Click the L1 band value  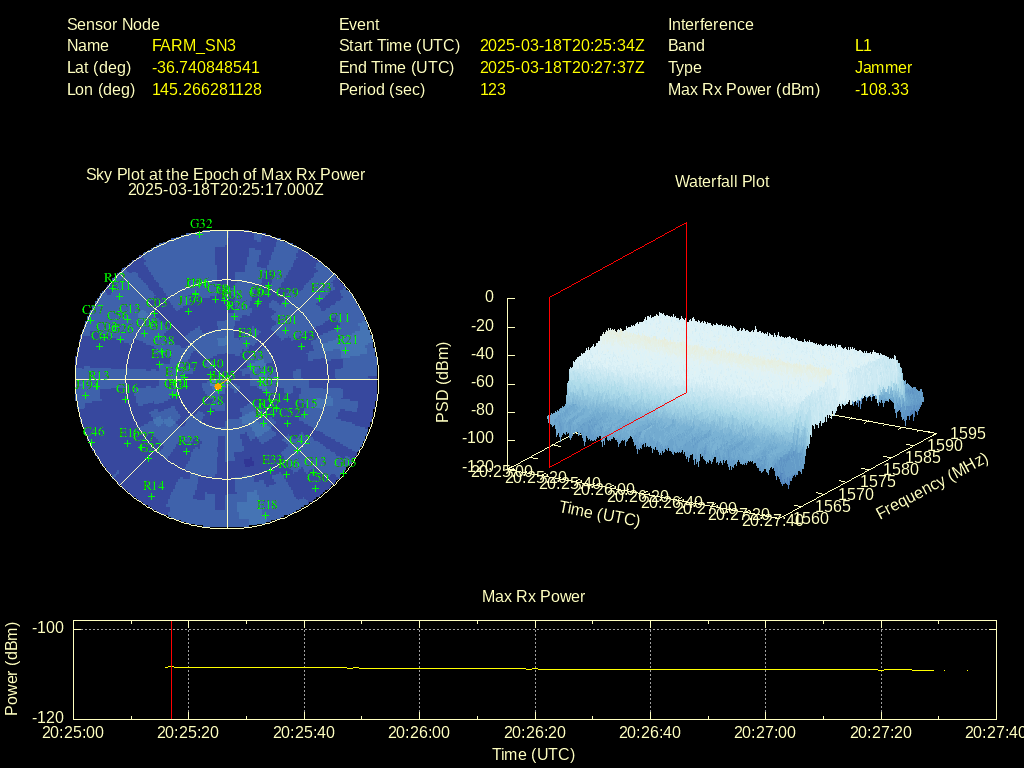tap(863, 46)
